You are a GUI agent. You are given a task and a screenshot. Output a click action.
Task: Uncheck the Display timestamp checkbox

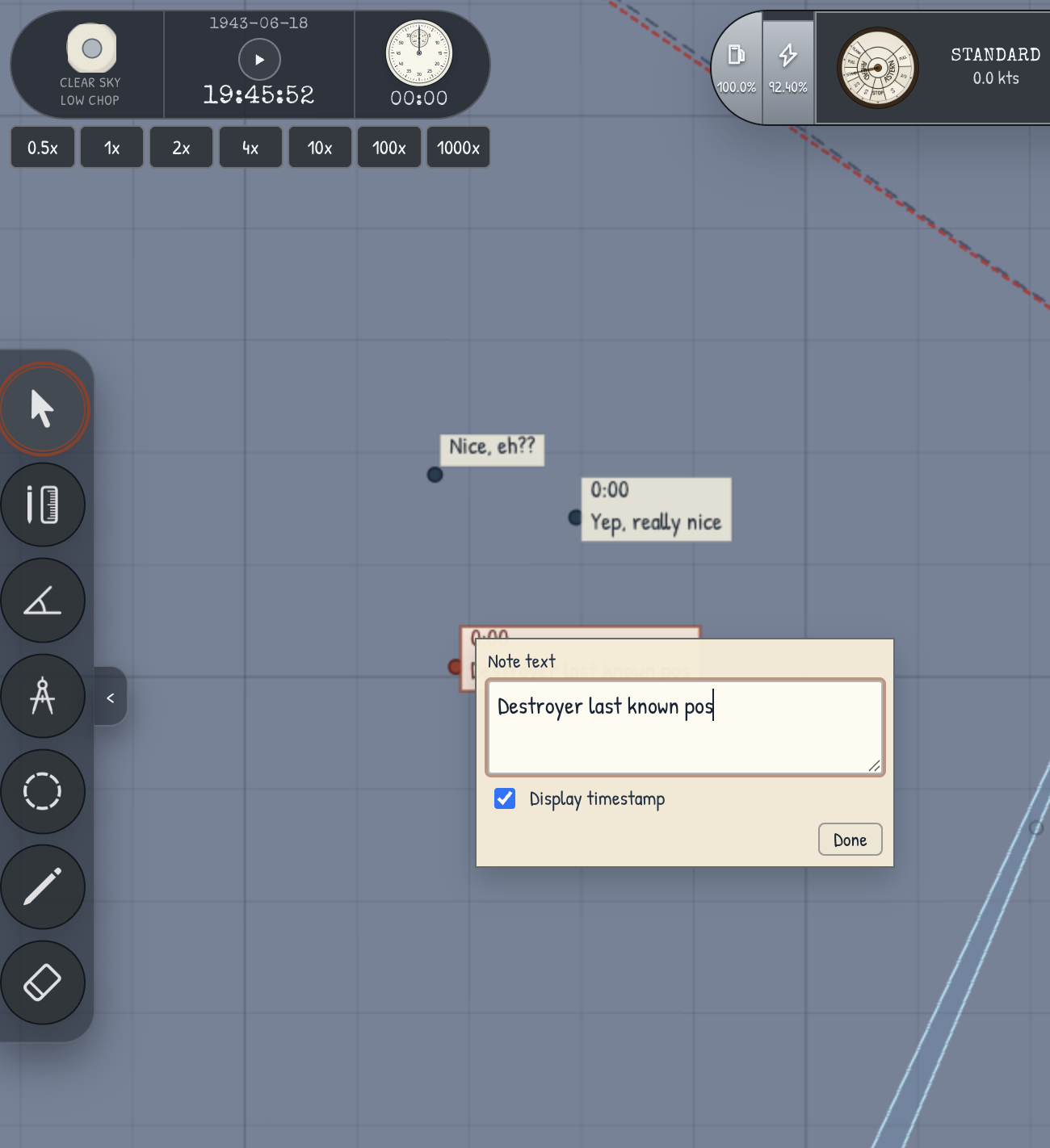505,798
